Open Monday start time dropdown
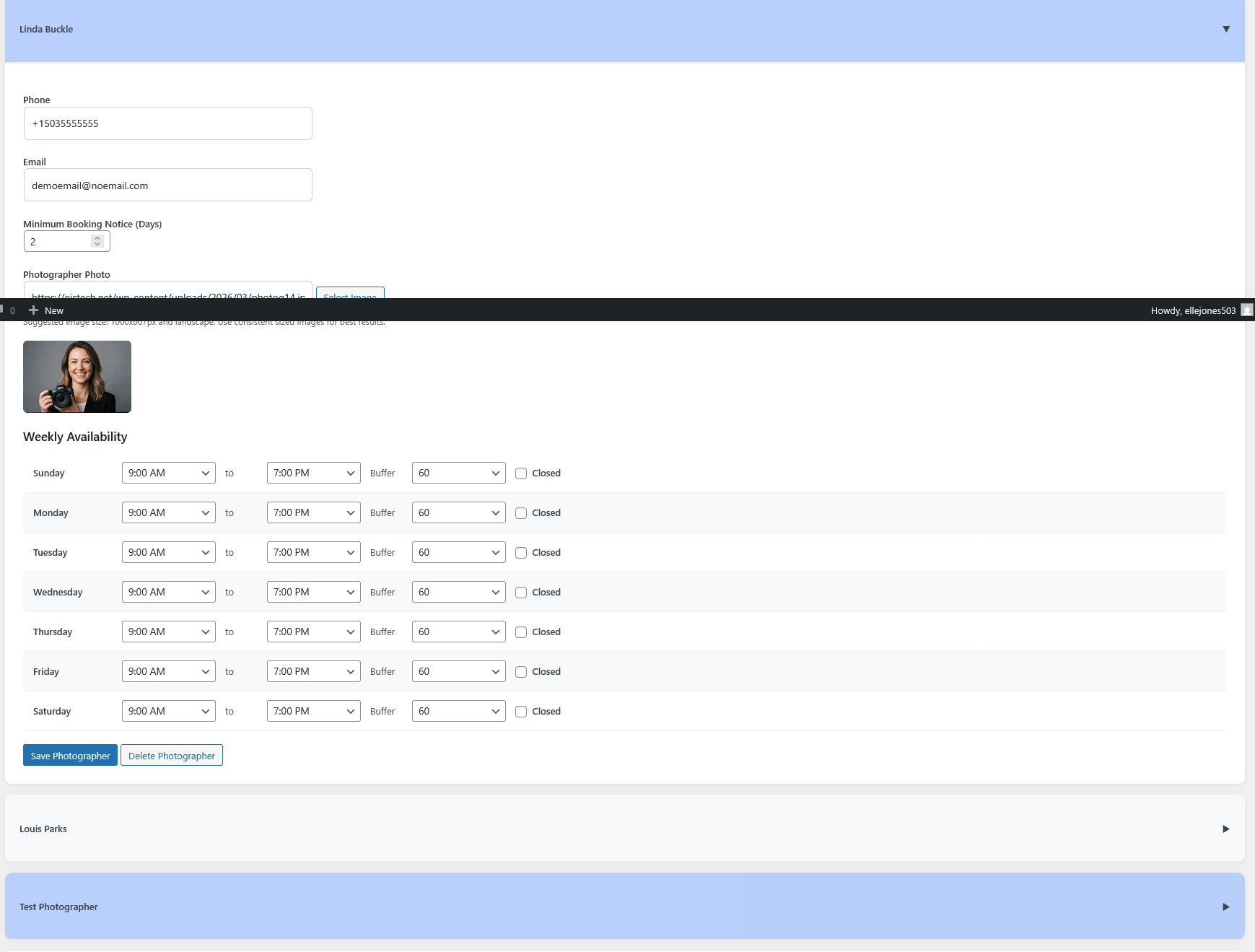 (168, 513)
